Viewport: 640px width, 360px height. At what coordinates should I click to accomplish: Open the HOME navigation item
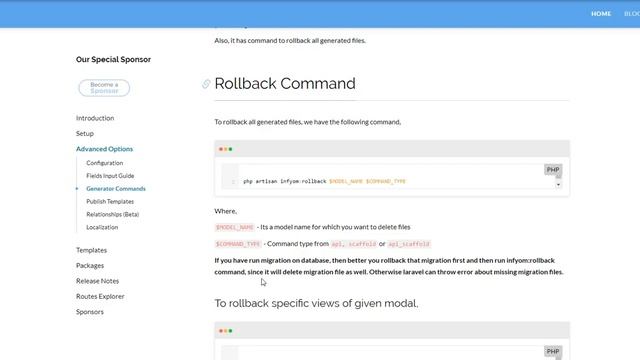click(601, 14)
